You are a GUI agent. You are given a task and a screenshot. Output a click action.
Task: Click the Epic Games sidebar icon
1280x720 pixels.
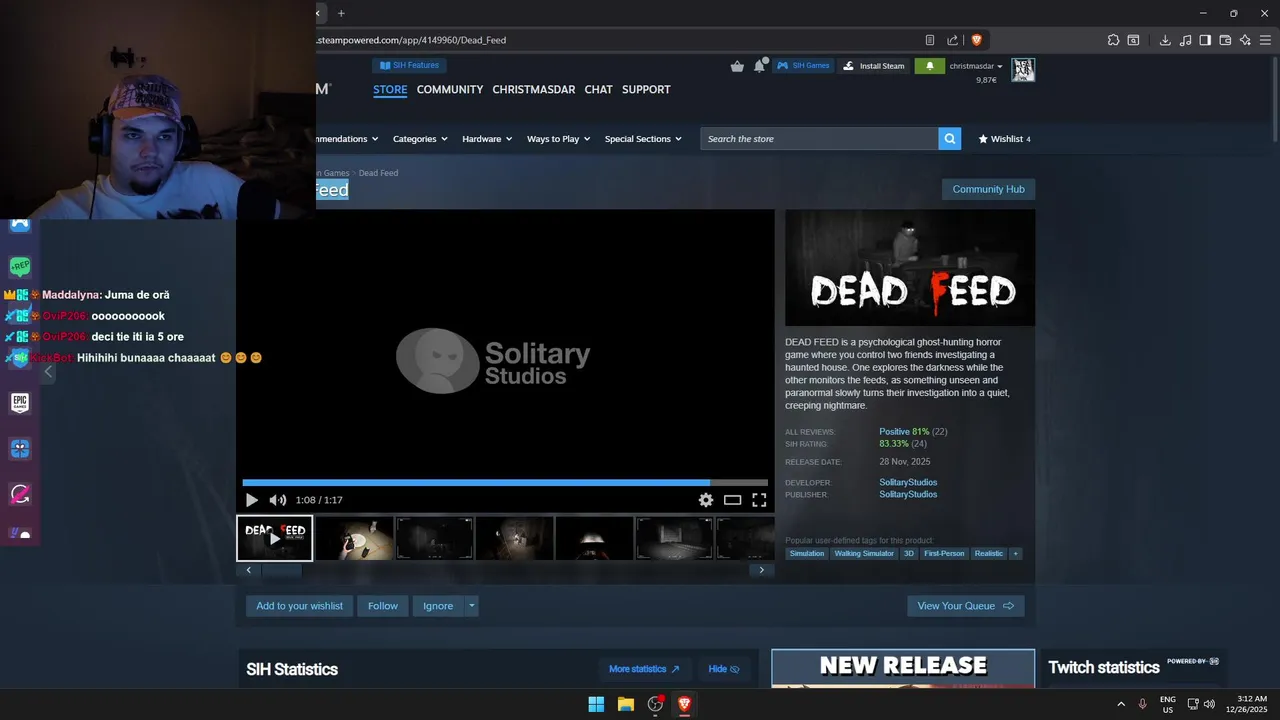20,402
